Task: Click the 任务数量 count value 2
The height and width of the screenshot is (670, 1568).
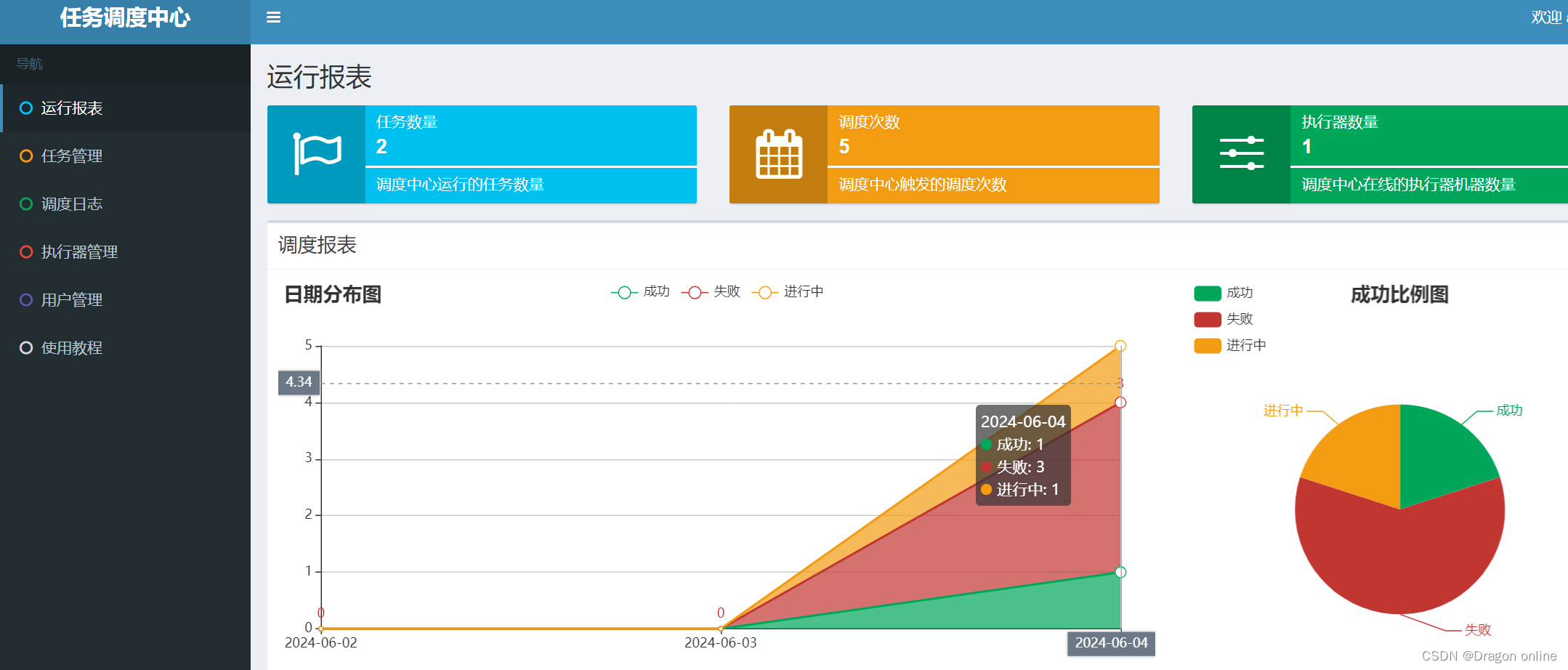Action: point(381,147)
